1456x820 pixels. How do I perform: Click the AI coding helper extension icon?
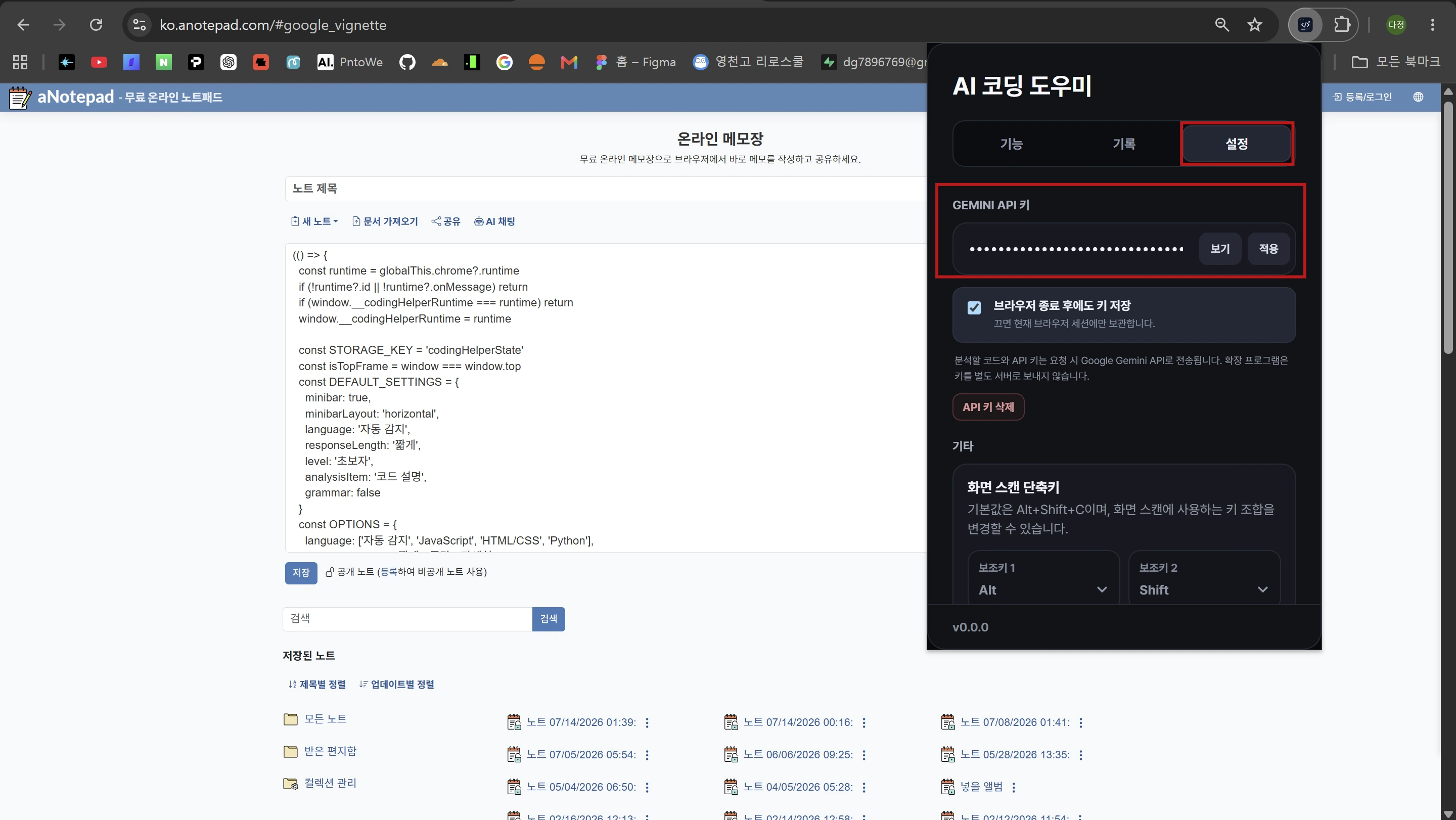point(1305,25)
